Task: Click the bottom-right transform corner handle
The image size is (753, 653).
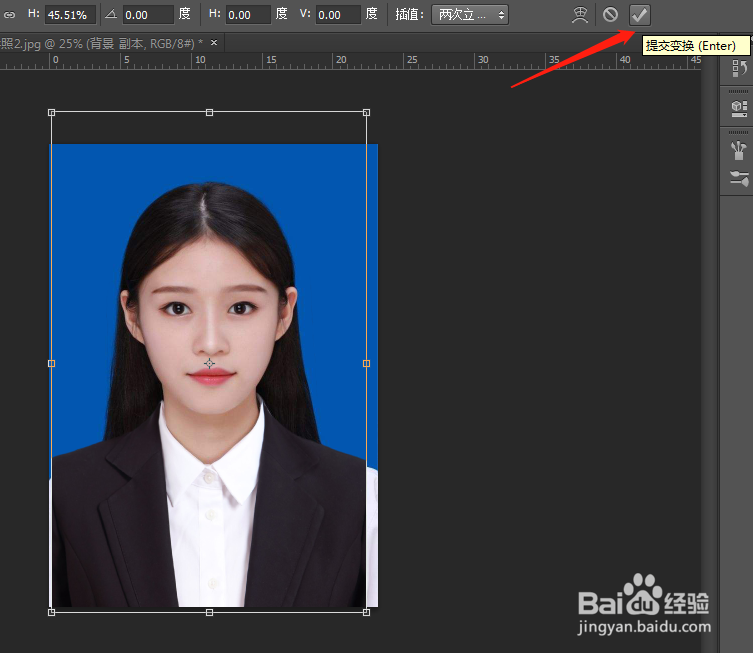Action: click(x=366, y=612)
